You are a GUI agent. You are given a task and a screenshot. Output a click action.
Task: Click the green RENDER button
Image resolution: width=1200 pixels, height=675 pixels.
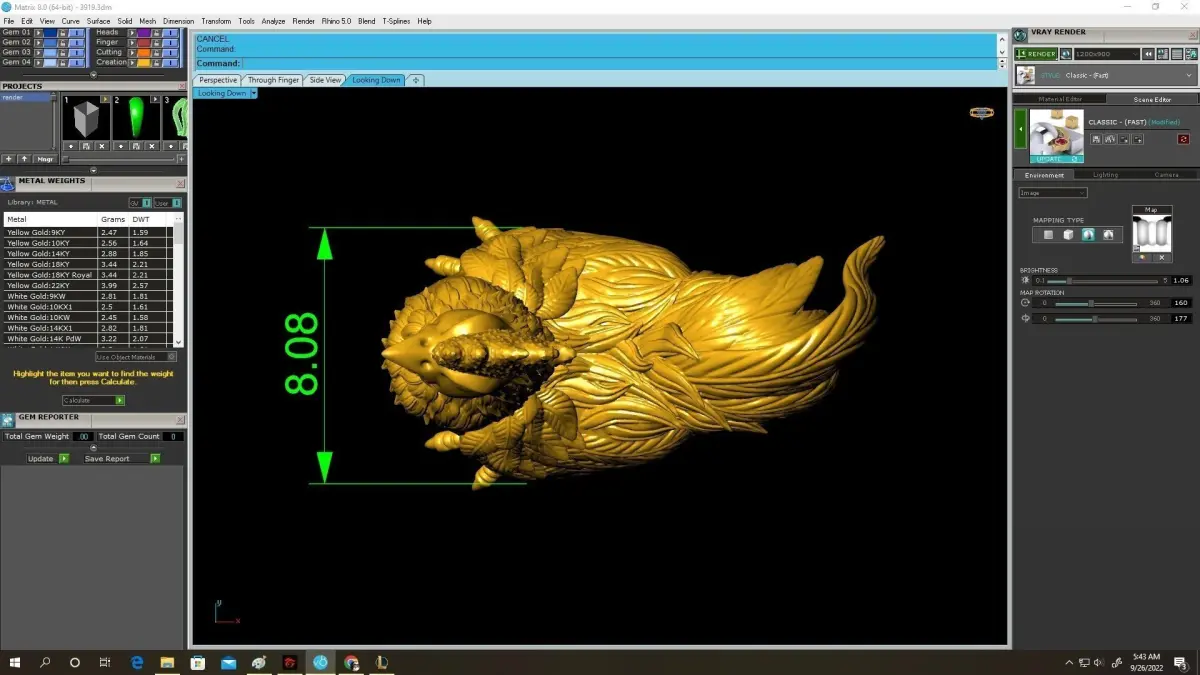(1035, 54)
